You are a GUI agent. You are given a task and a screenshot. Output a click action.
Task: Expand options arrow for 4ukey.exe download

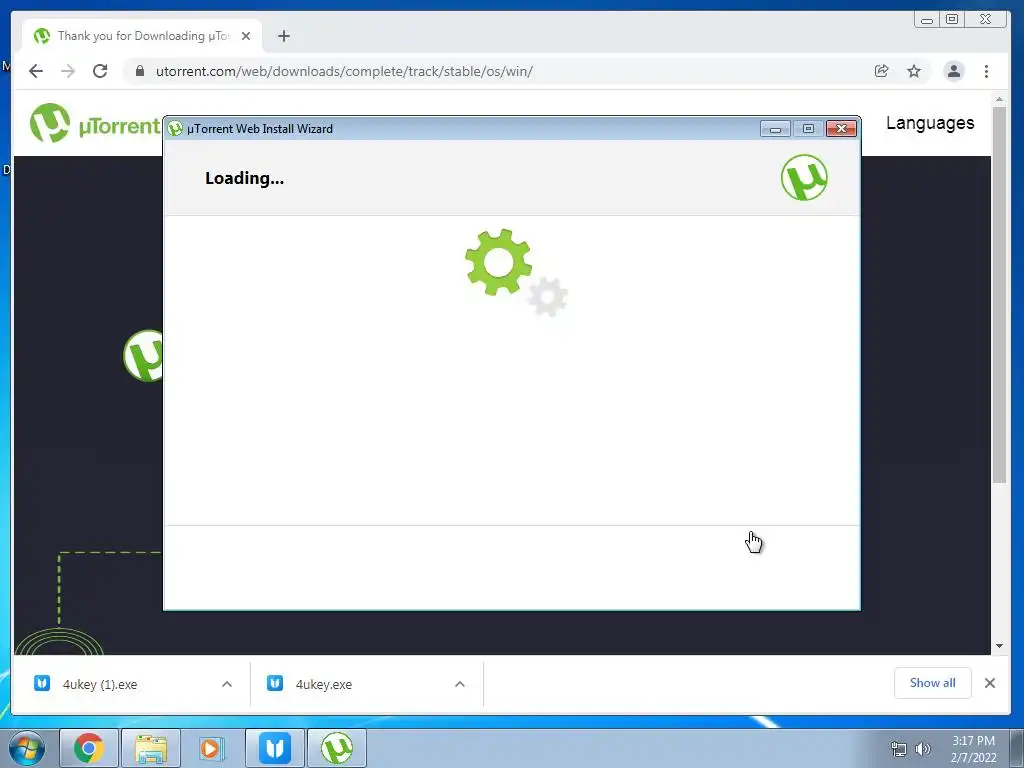pyautogui.click(x=460, y=684)
